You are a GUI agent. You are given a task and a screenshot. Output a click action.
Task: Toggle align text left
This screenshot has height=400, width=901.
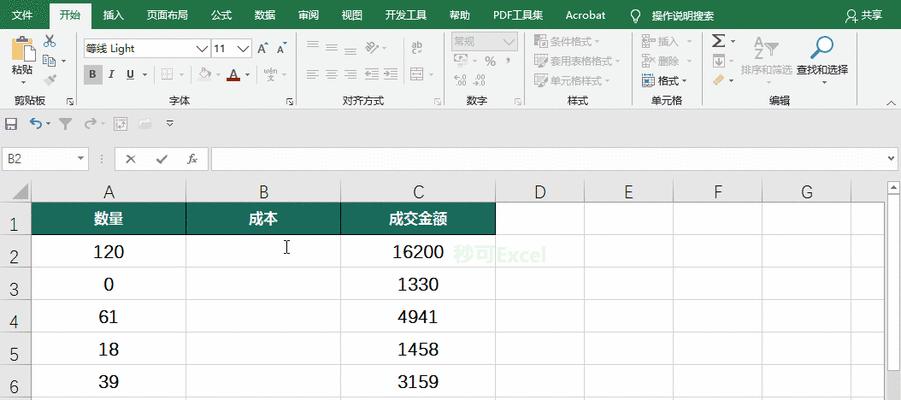pos(312,74)
